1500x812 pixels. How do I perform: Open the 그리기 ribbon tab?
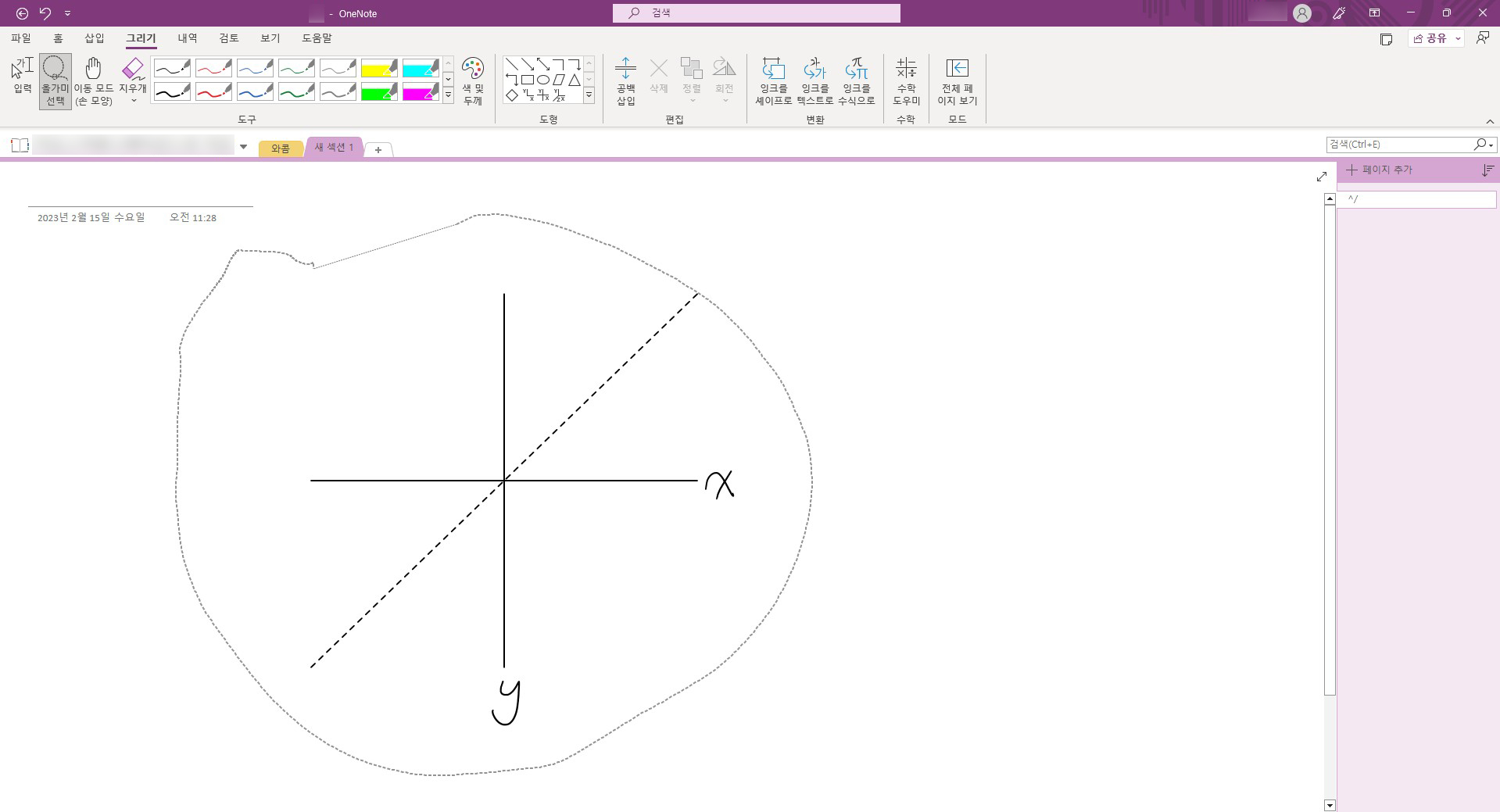click(x=141, y=38)
